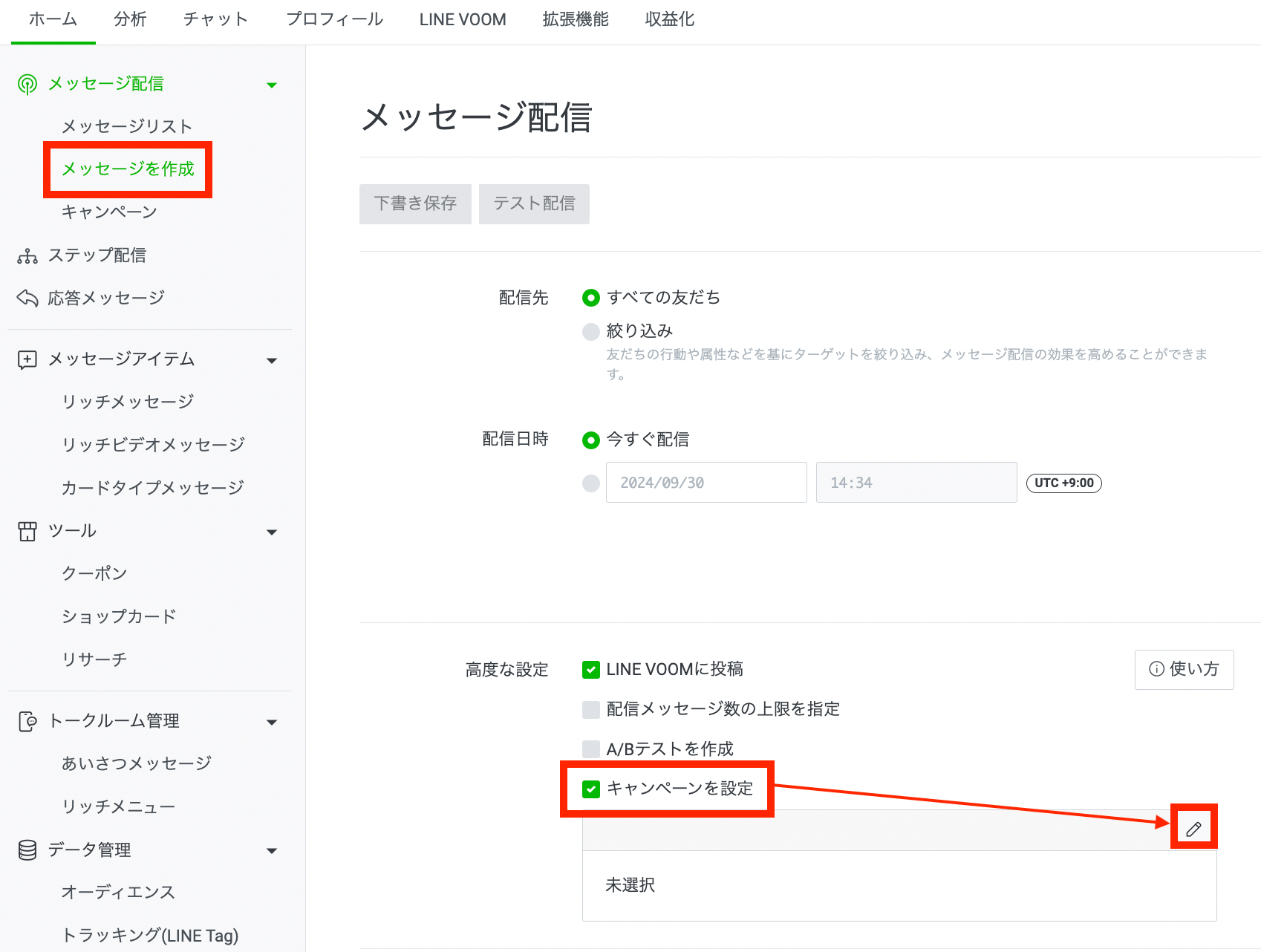The height and width of the screenshot is (952, 1261).
Task: Uncheck LINE VOOMに投稿 checkbox
Action: [x=591, y=670]
